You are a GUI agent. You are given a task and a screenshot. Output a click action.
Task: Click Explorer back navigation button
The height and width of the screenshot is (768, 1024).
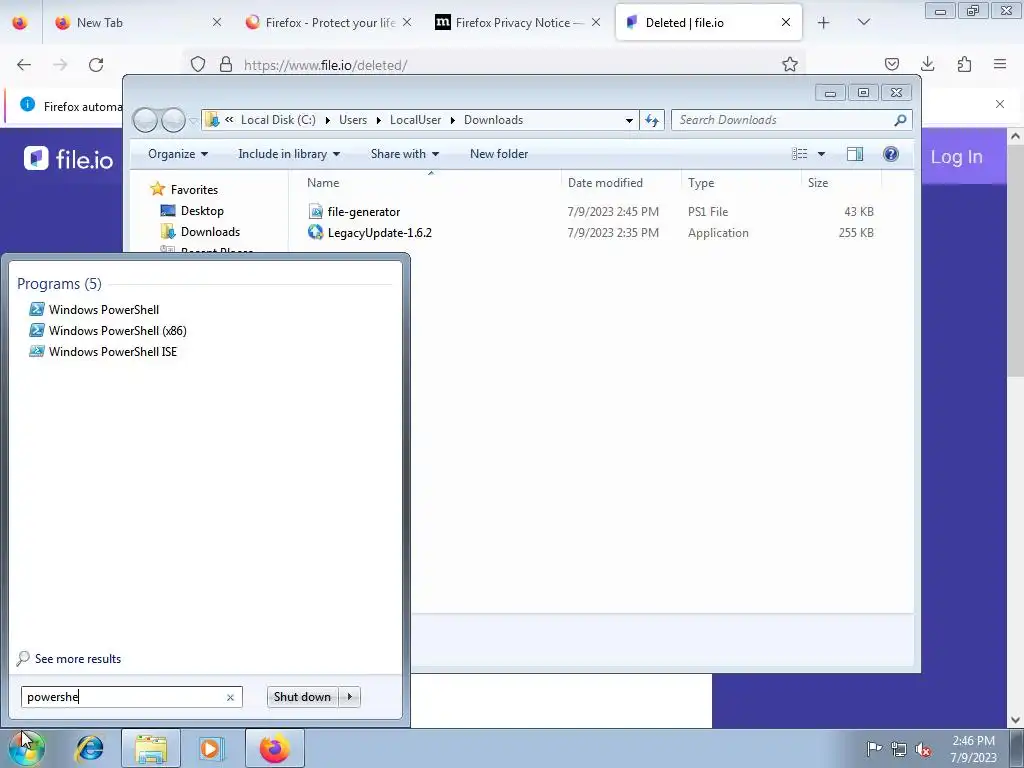(x=145, y=120)
